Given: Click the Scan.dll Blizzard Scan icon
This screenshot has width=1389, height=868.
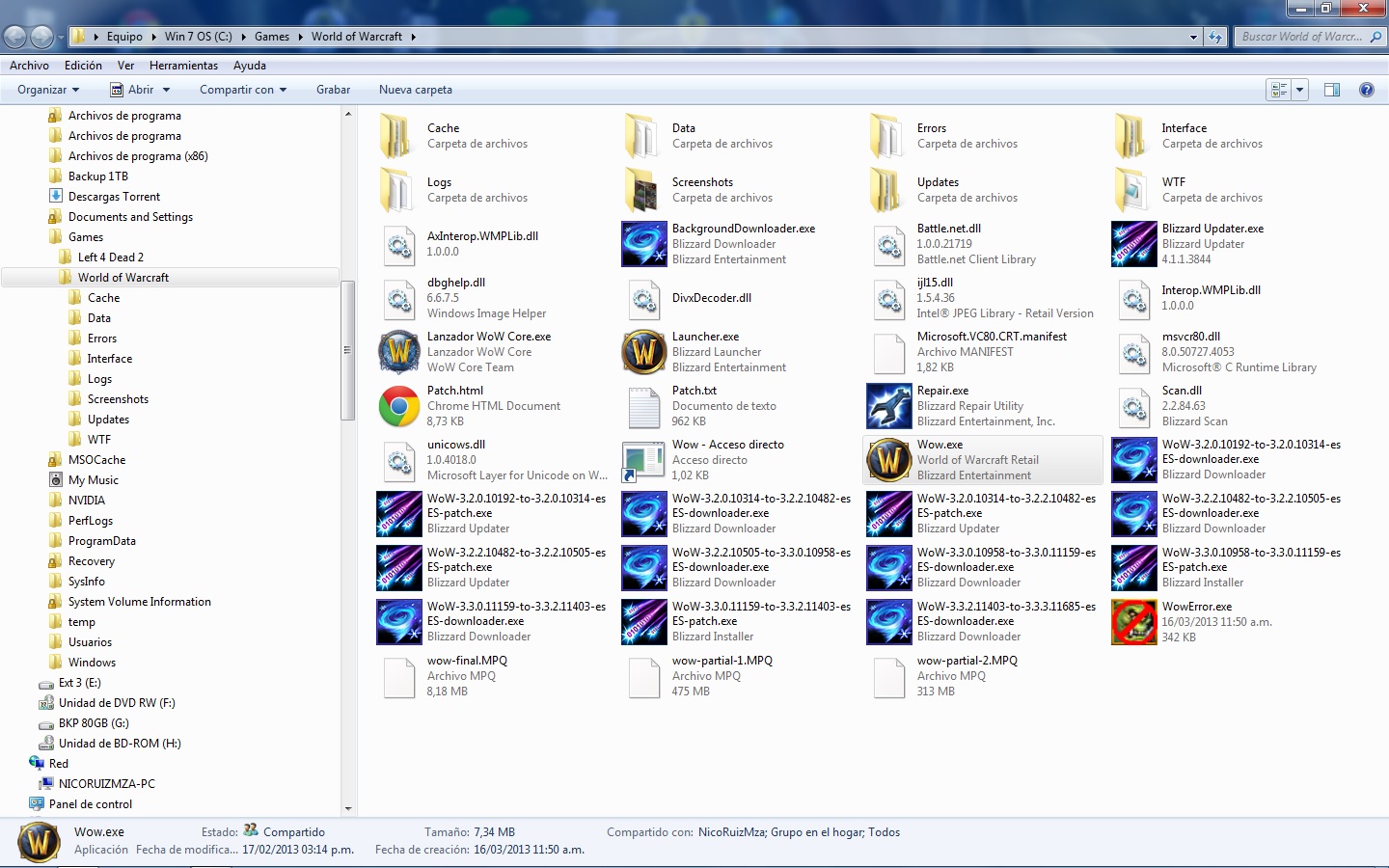Looking at the screenshot, I should click(1133, 406).
